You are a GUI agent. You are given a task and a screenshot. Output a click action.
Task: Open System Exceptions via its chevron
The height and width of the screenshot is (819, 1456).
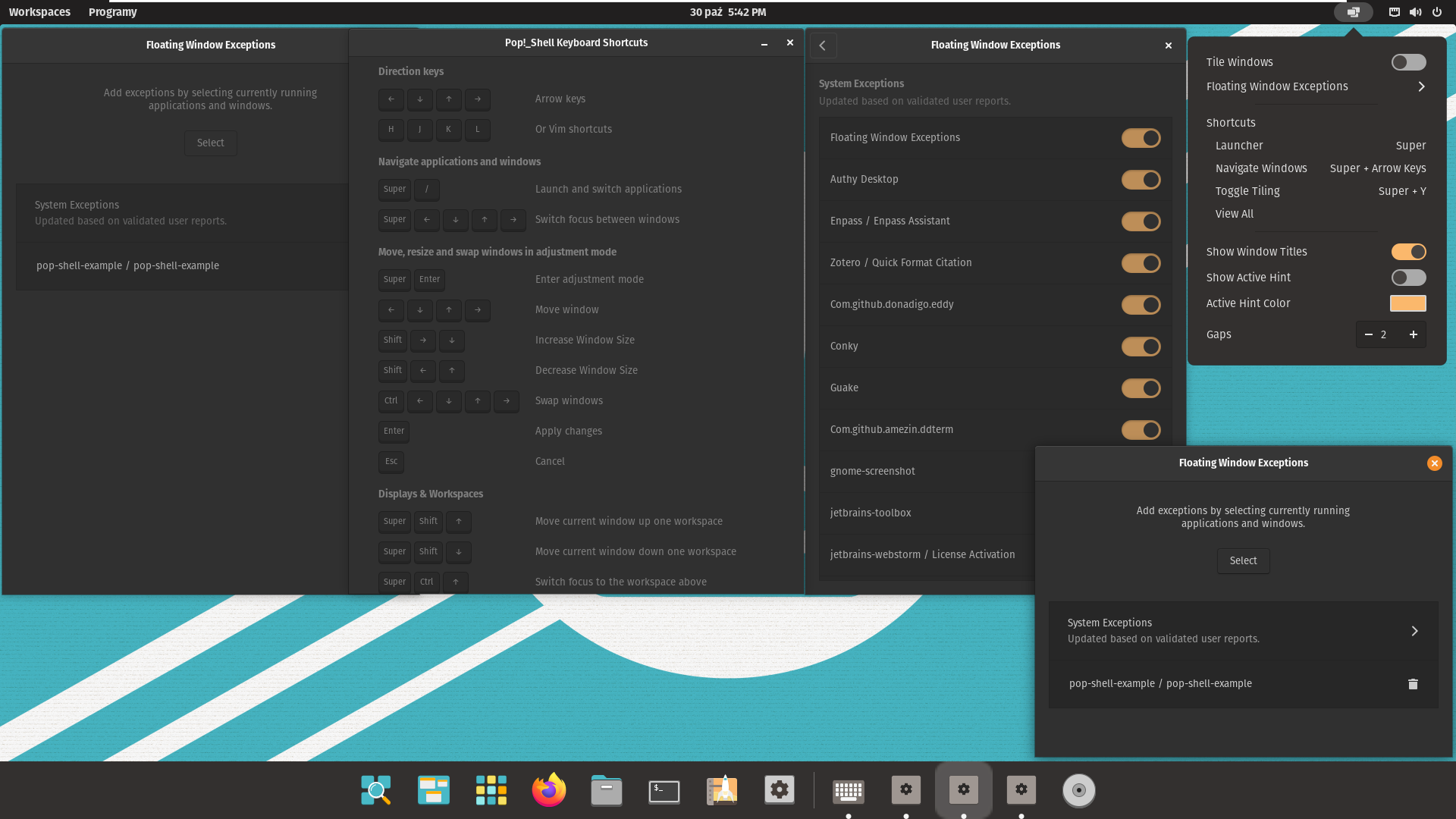[x=1414, y=631]
